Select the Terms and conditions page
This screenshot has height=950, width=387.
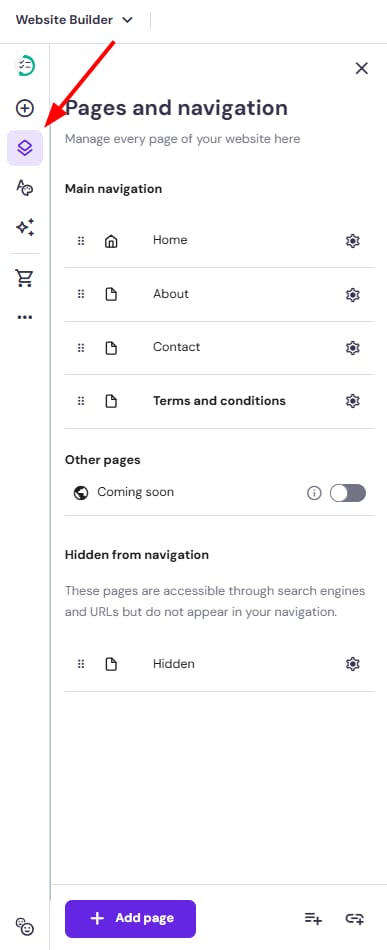pos(219,401)
